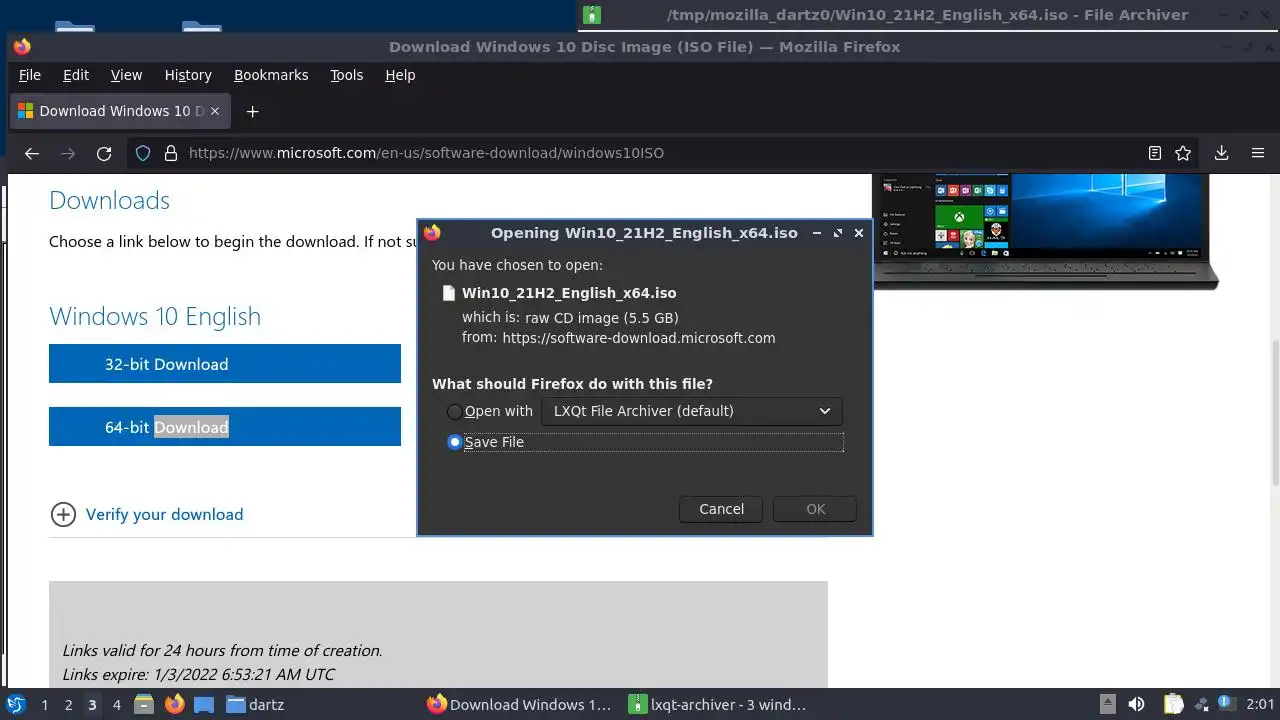Open tracking protection shield icon

[x=143, y=153]
